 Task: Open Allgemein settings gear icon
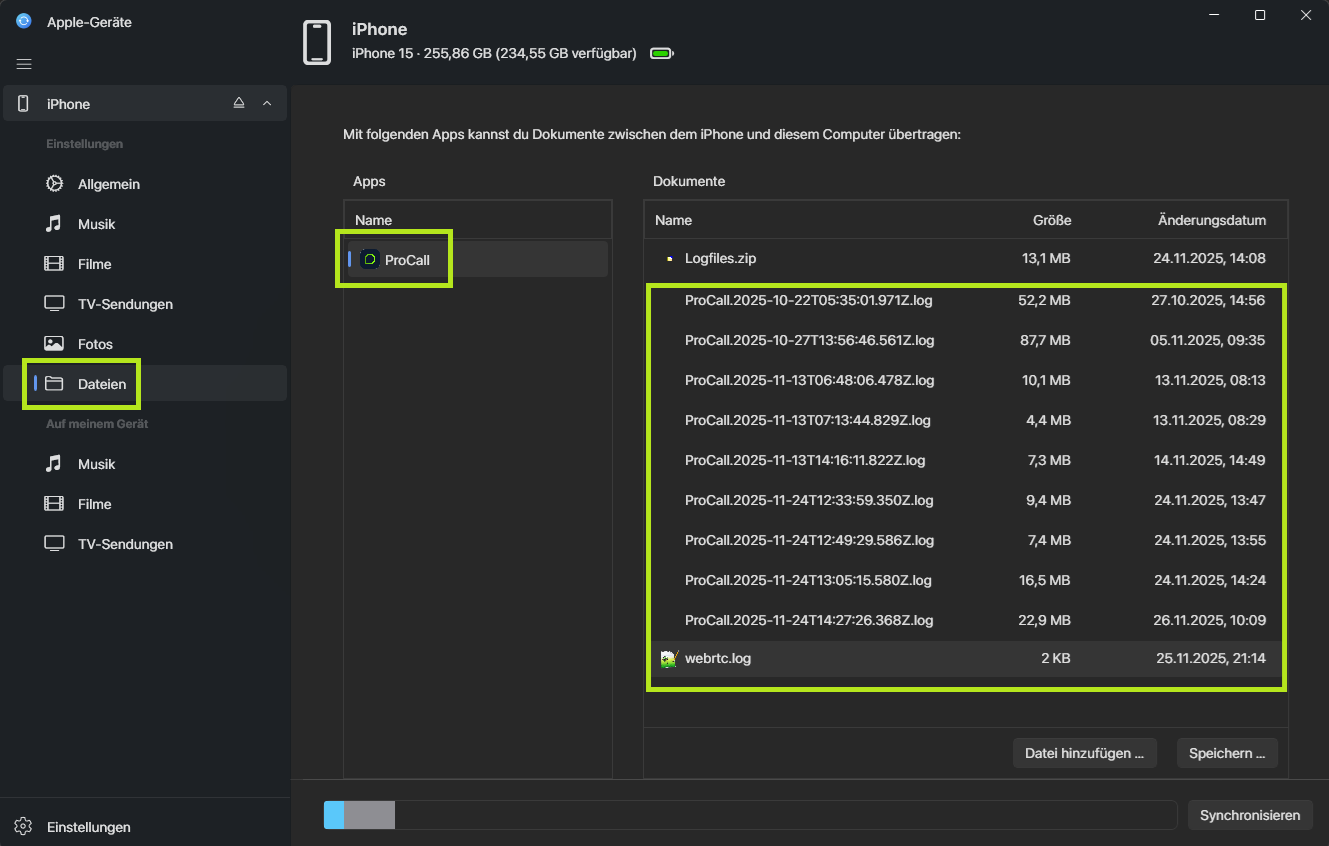tap(54, 184)
